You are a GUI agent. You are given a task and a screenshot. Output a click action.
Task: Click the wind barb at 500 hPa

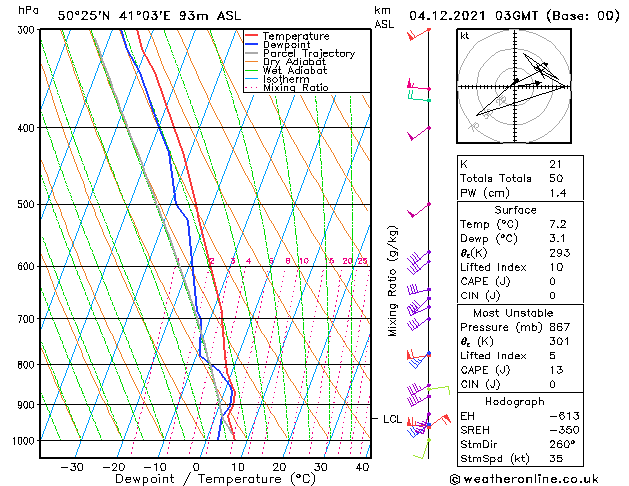(x=419, y=210)
